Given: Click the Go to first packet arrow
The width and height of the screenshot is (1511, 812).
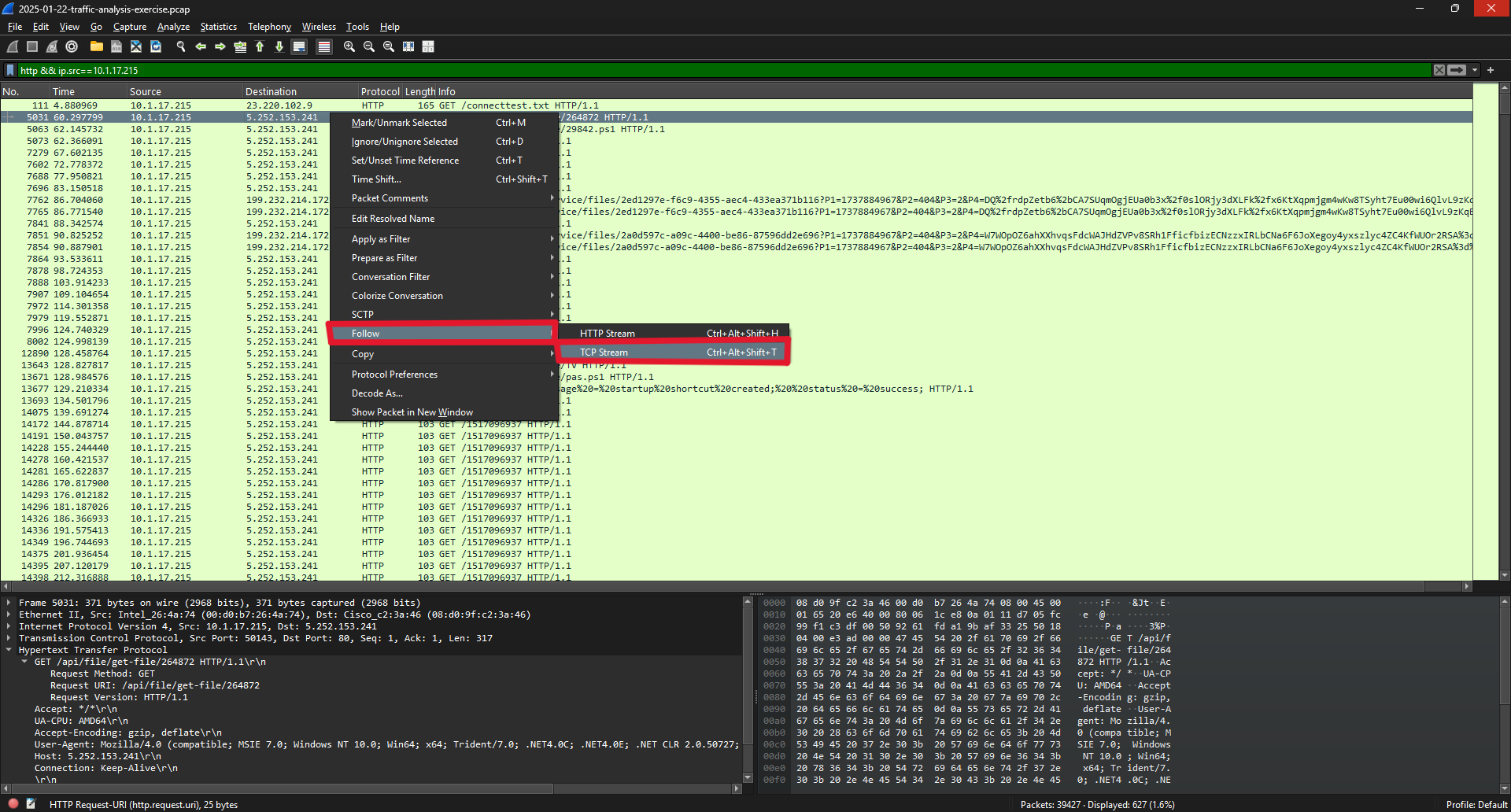Looking at the screenshot, I should [x=260, y=47].
